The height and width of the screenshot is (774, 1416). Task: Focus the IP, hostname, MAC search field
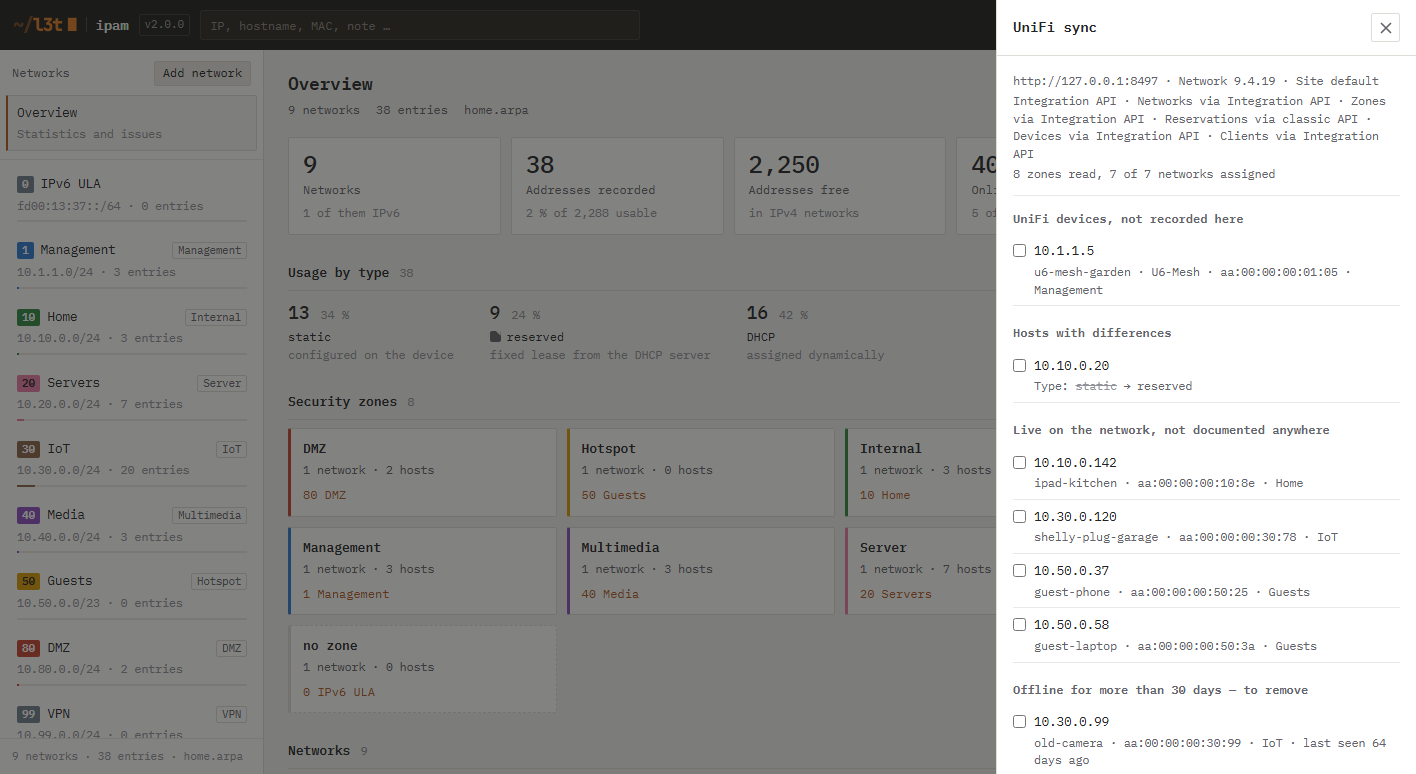(419, 26)
